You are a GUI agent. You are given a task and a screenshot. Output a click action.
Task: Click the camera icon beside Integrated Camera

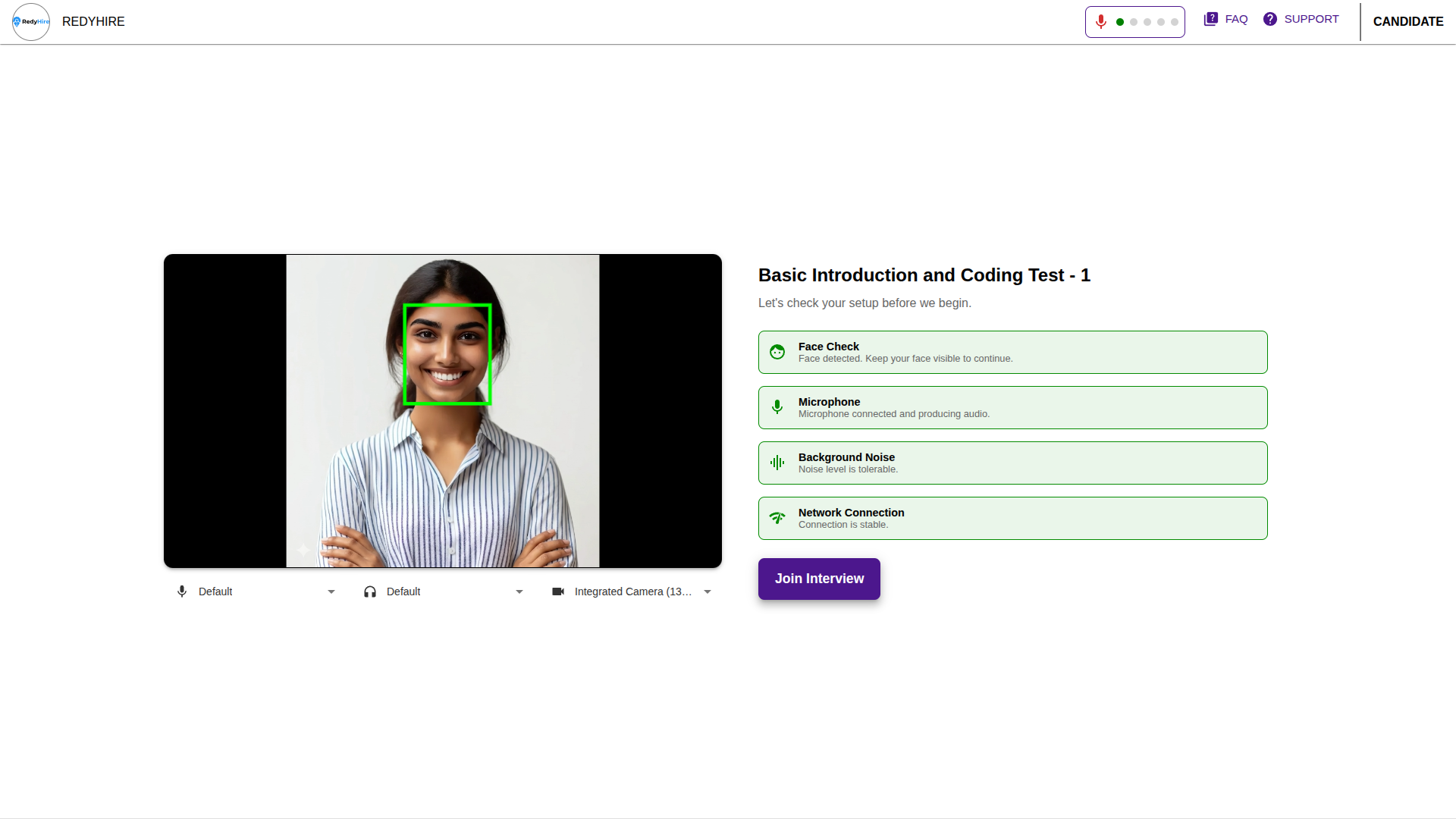[558, 591]
